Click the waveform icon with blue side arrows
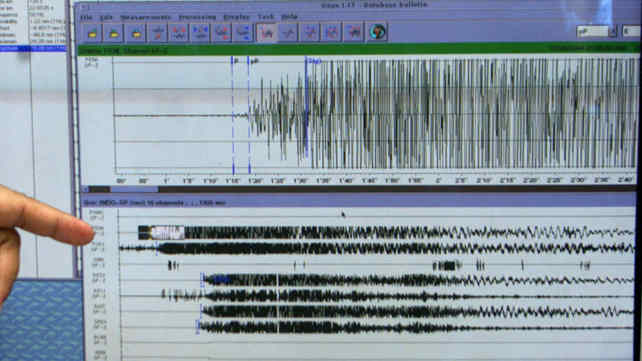This screenshot has width=642, height=361. [243, 33]
